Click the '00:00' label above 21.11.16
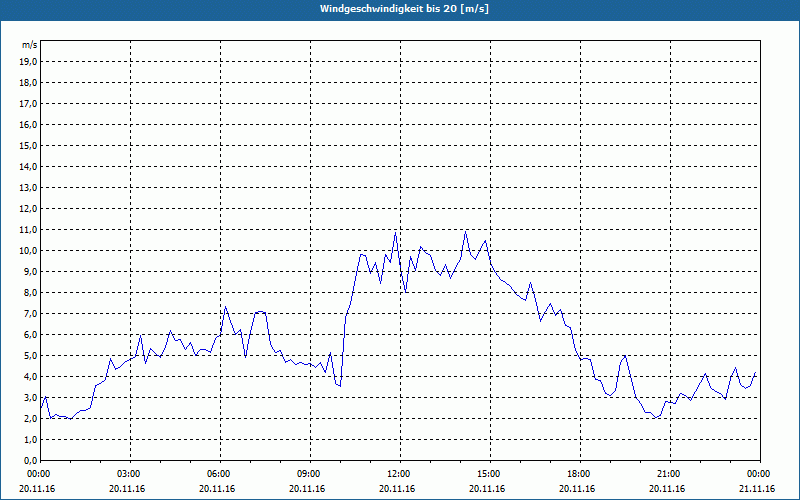The width and height of the screenshot is (800, 500). tap(760, 474)
